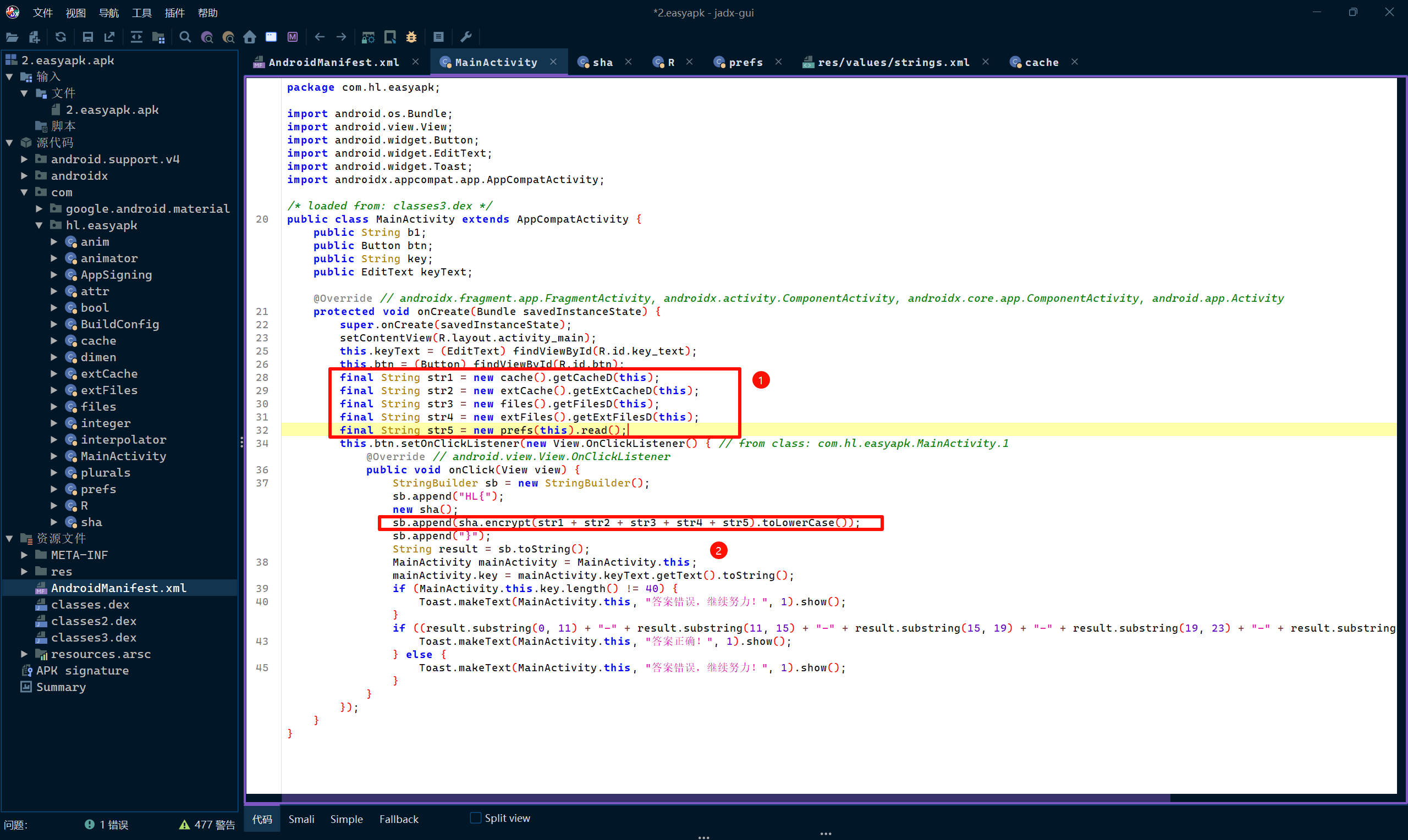Open the APK signature entry

(x=82, y=670)
